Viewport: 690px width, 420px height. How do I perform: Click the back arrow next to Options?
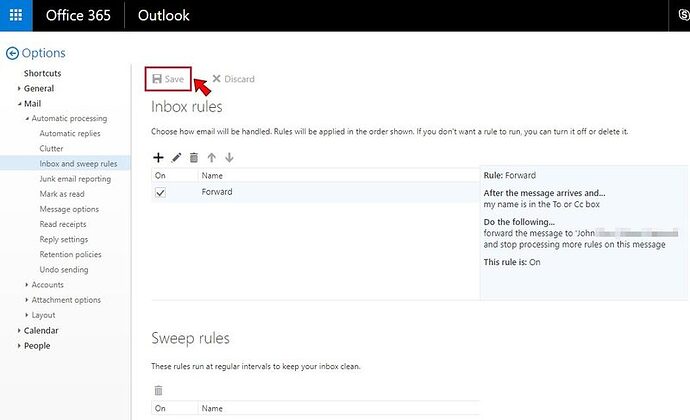coord(12,53)
